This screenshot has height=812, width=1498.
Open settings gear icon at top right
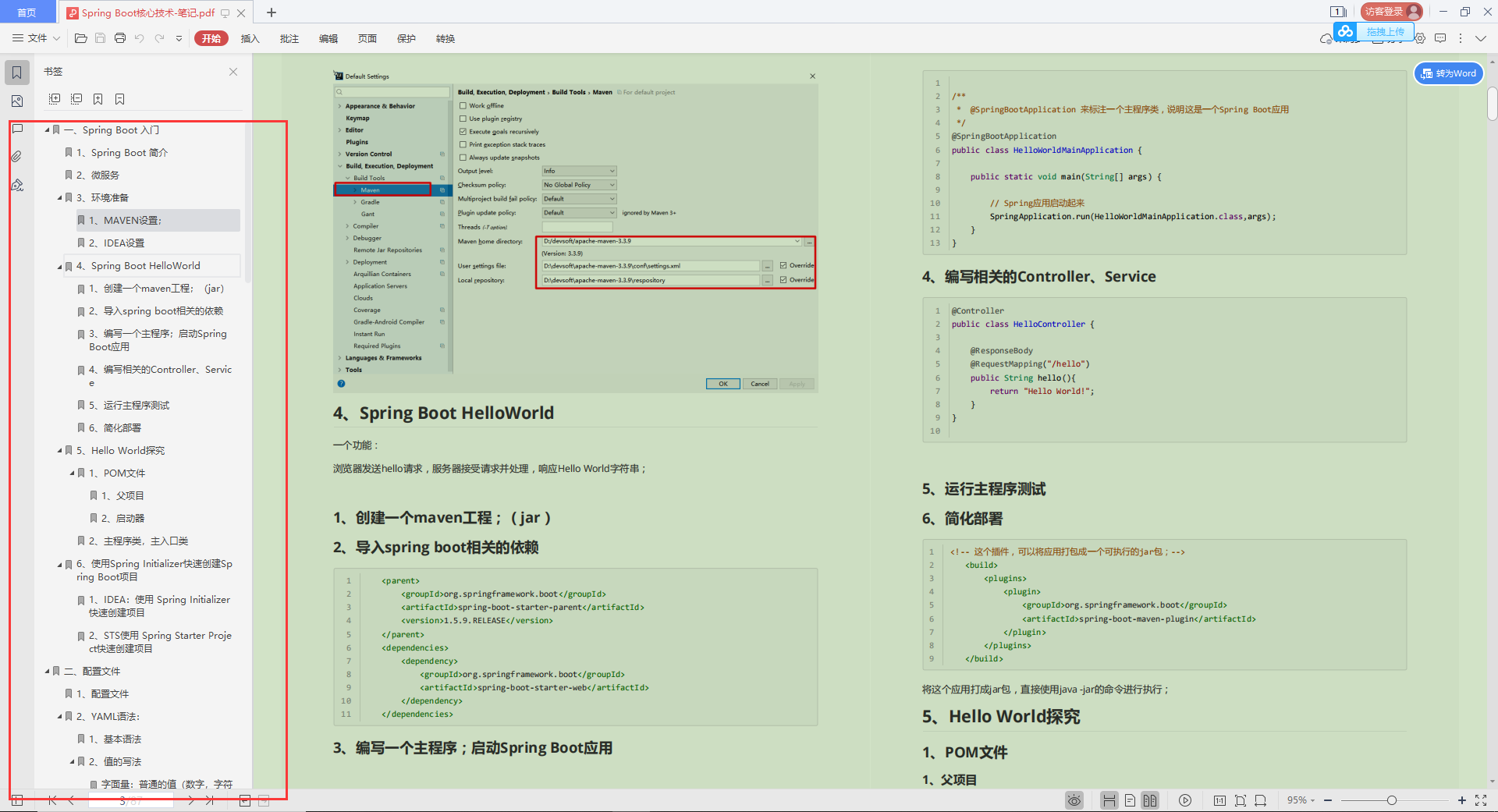1420,38
